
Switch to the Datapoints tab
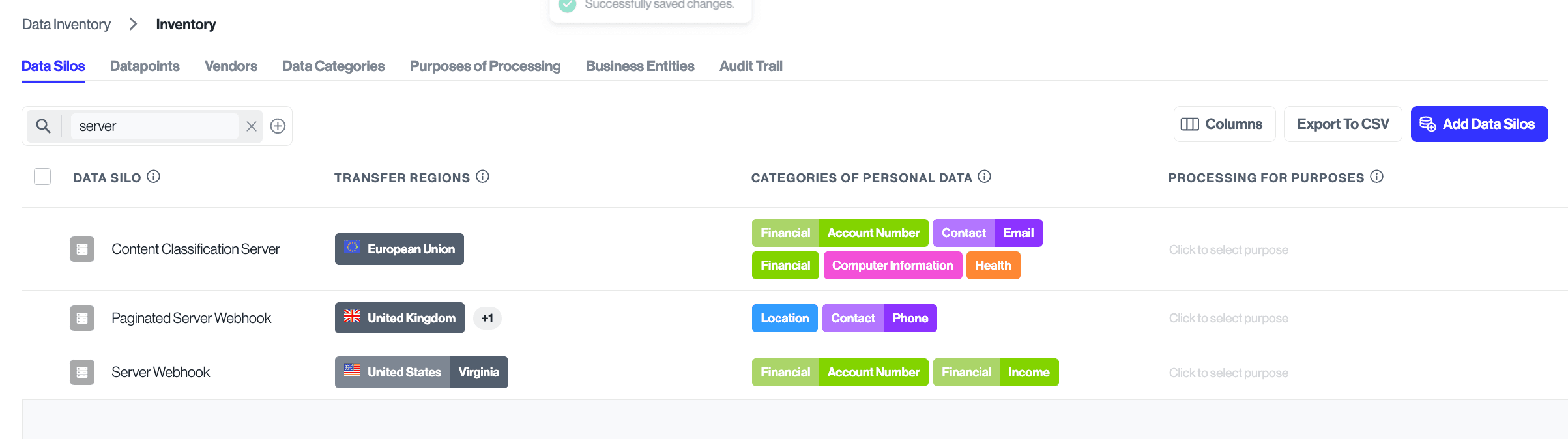[x=145, y=66]
